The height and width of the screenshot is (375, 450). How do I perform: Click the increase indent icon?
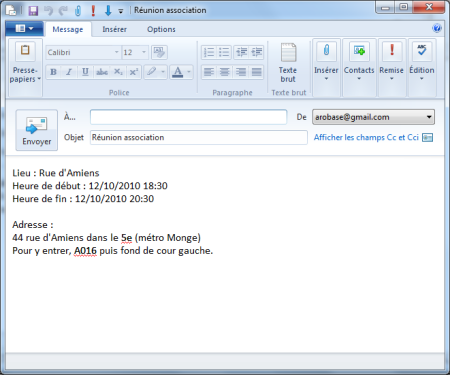tap(256, 52)
